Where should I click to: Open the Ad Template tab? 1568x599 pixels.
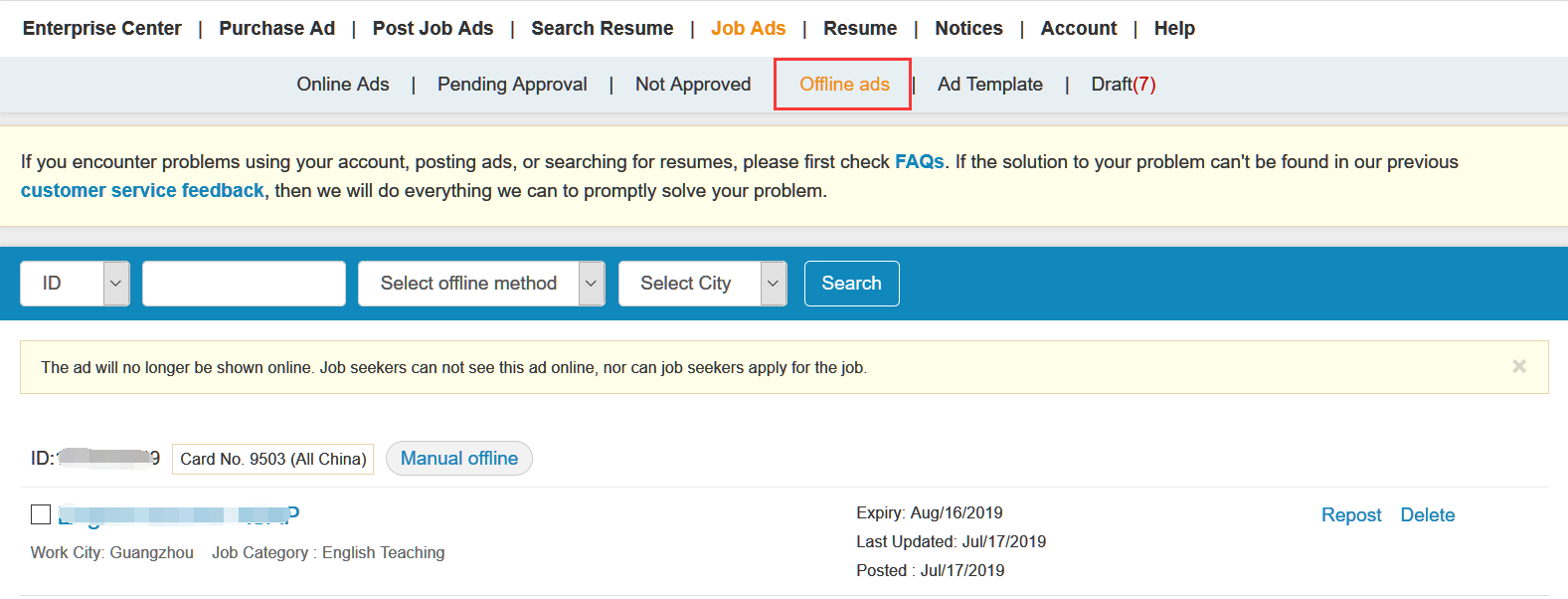pyautogui.click(x=989, y=84)
